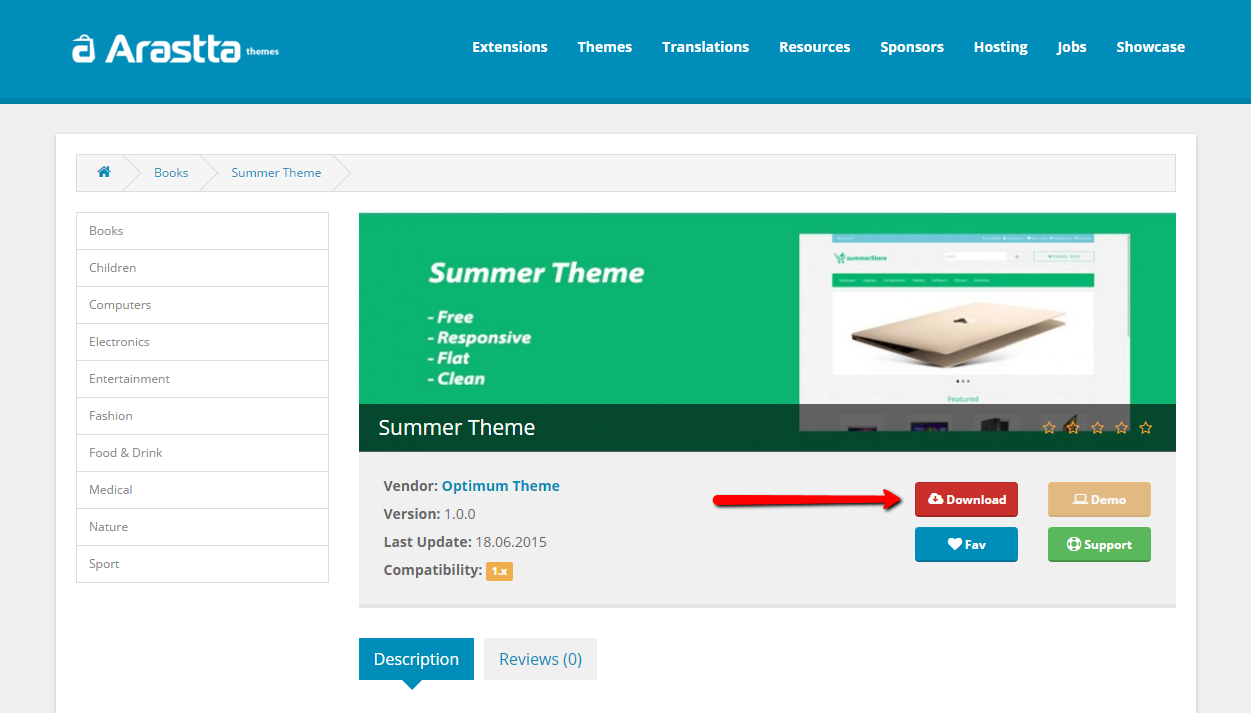Click the Books breadcrumb link

[x=171, y=172]
